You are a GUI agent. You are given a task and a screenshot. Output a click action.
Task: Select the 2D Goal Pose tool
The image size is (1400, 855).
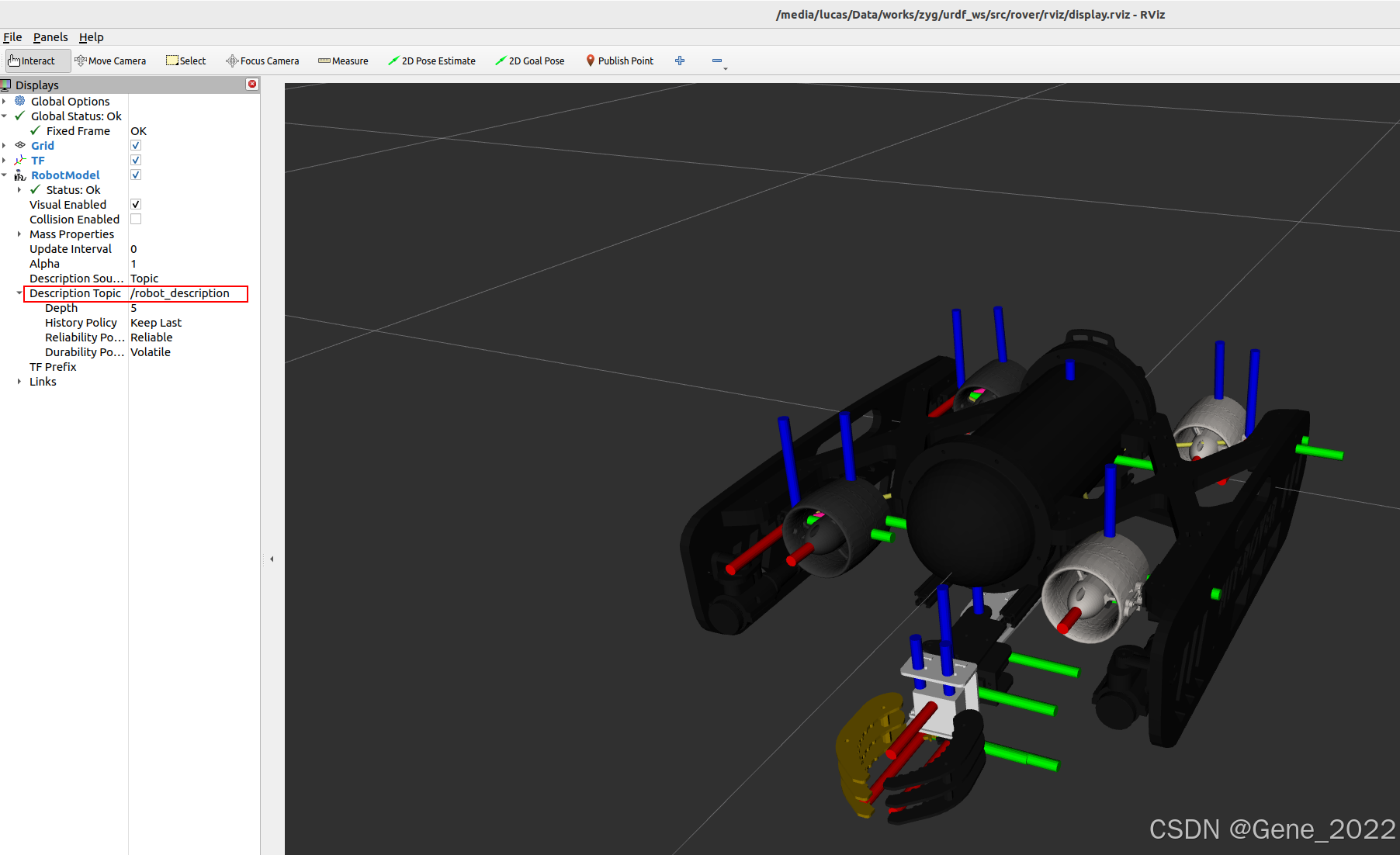[530, 61]
